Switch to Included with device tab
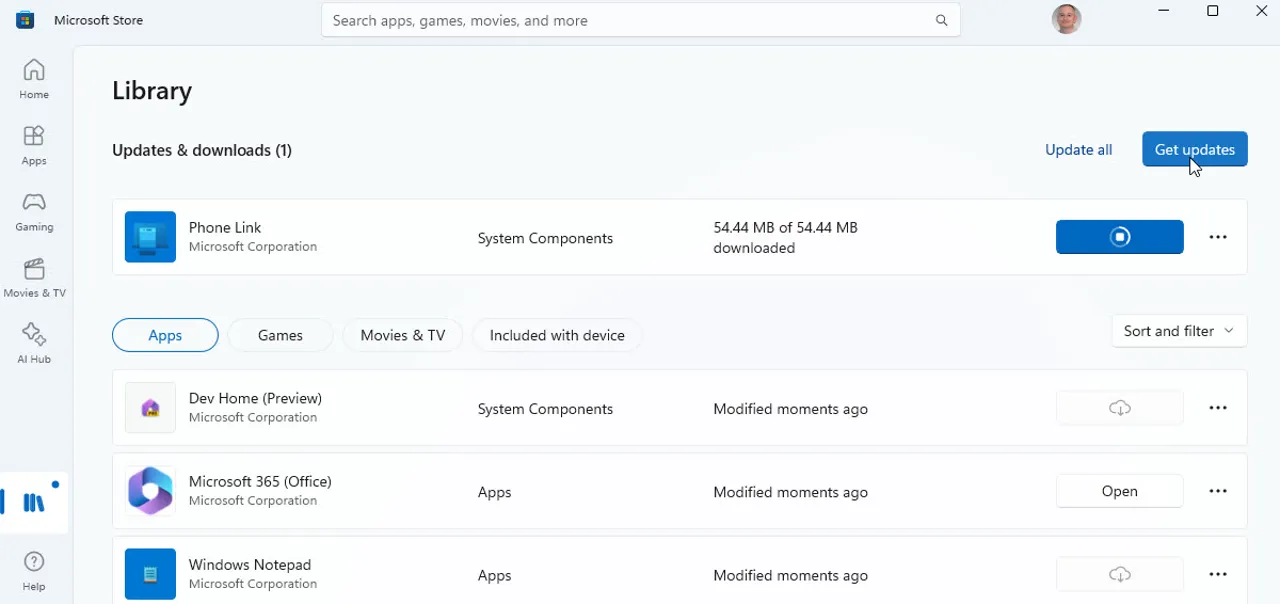This screenshot has width=1280, height=604. (x=557, y=335)
